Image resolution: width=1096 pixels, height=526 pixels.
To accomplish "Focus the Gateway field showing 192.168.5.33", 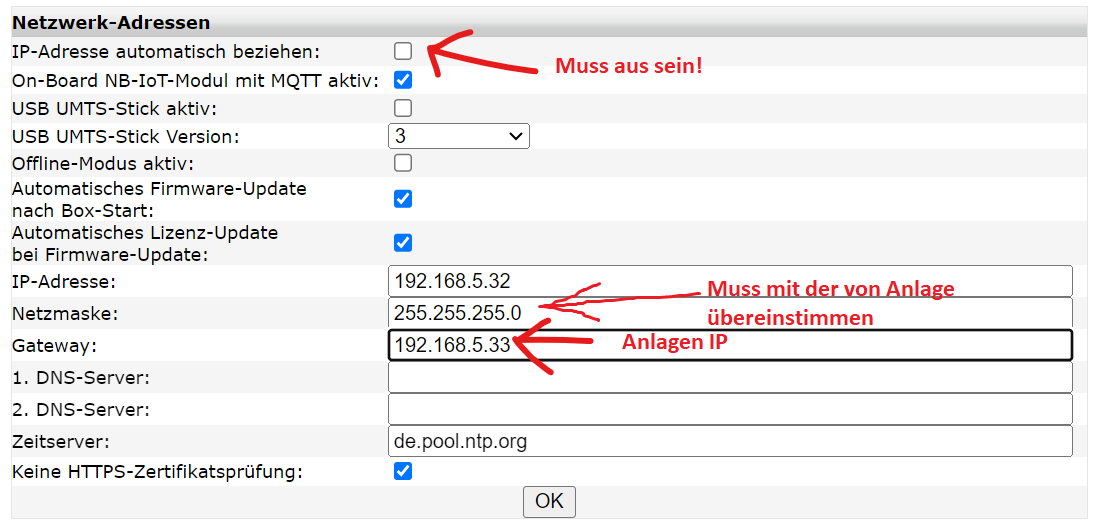I will pyautogui.click(x=730, y=345).
